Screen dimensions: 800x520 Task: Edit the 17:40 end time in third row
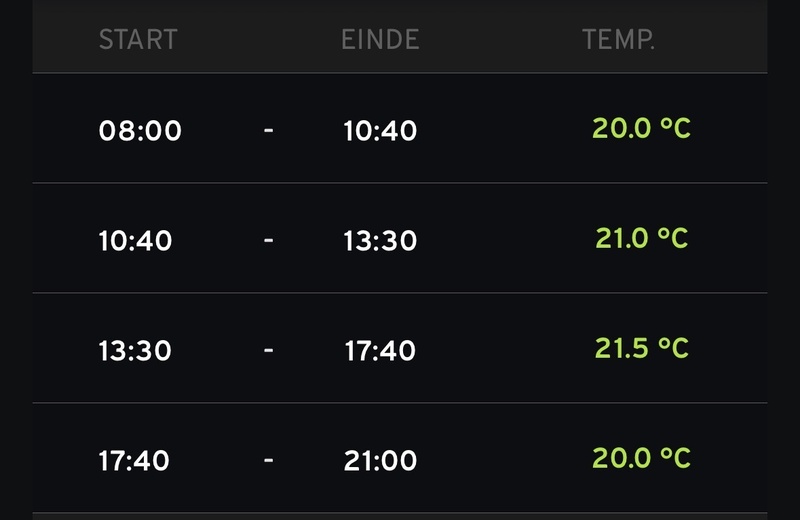380,351
